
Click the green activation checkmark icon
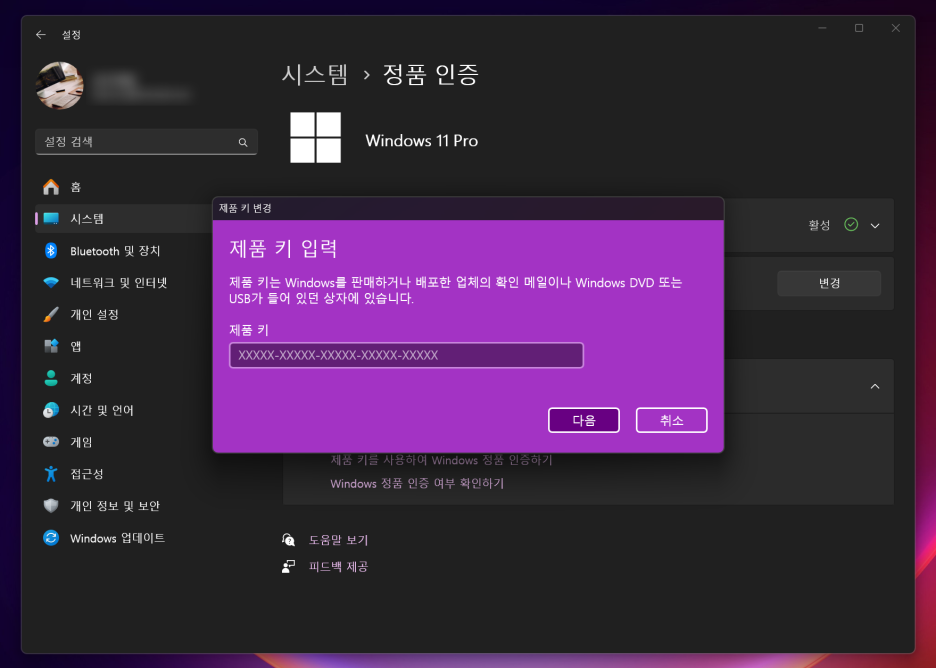click(x=851, y=224)
